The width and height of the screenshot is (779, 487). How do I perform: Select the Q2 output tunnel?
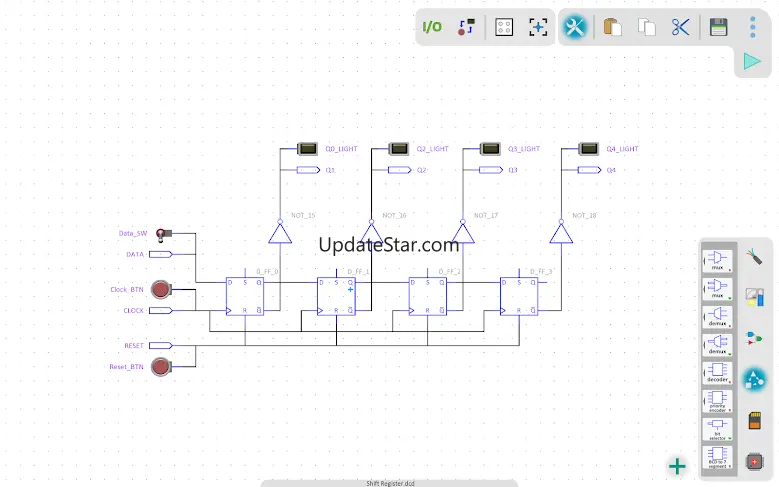point(400,170)
